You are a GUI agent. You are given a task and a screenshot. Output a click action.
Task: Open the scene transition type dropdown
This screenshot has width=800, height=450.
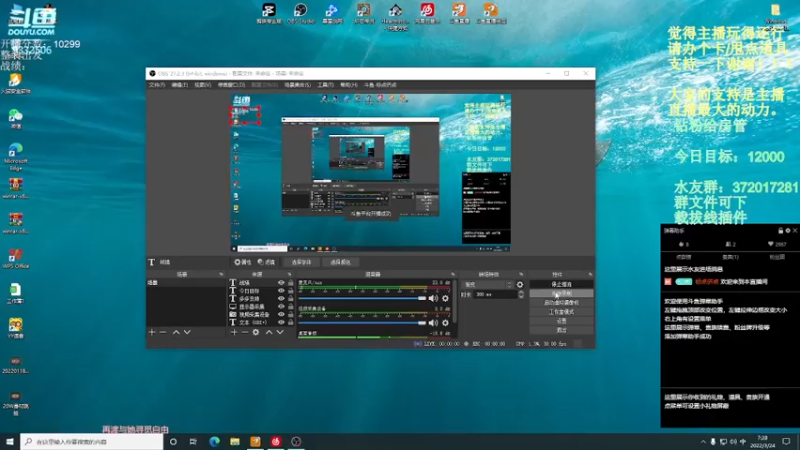[x=487, y=285]
